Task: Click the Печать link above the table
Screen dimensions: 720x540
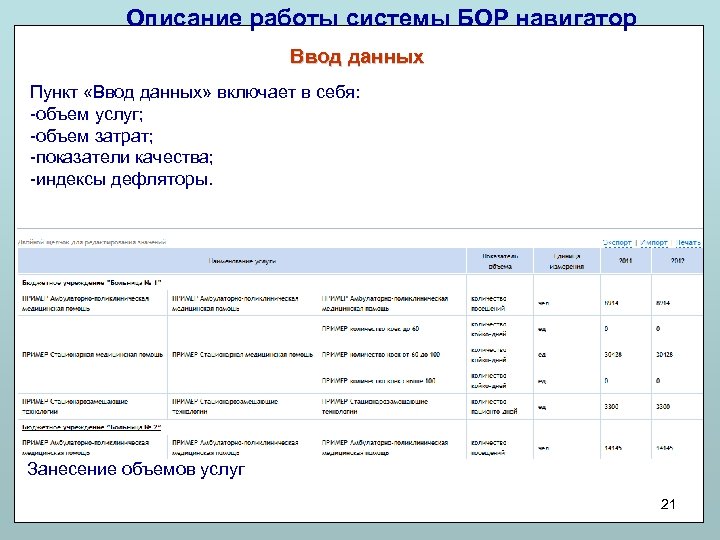Action: pyautogui.click(x=688, y=242)
